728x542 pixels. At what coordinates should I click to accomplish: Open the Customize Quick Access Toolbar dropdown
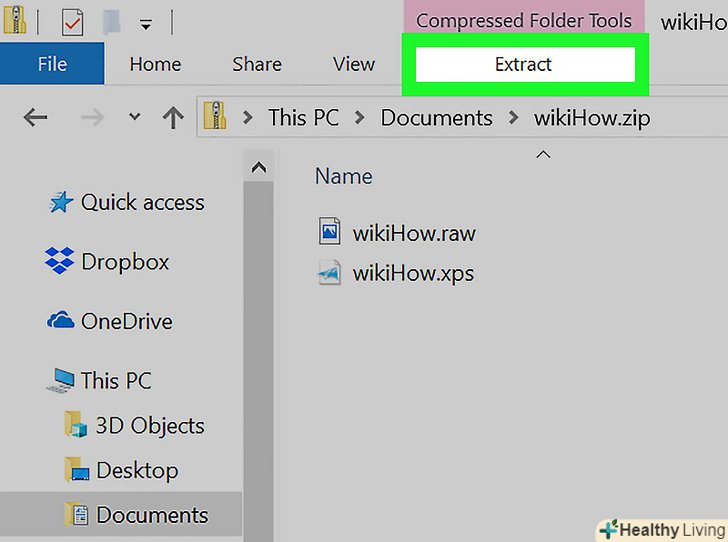click(x=146, y=25)
